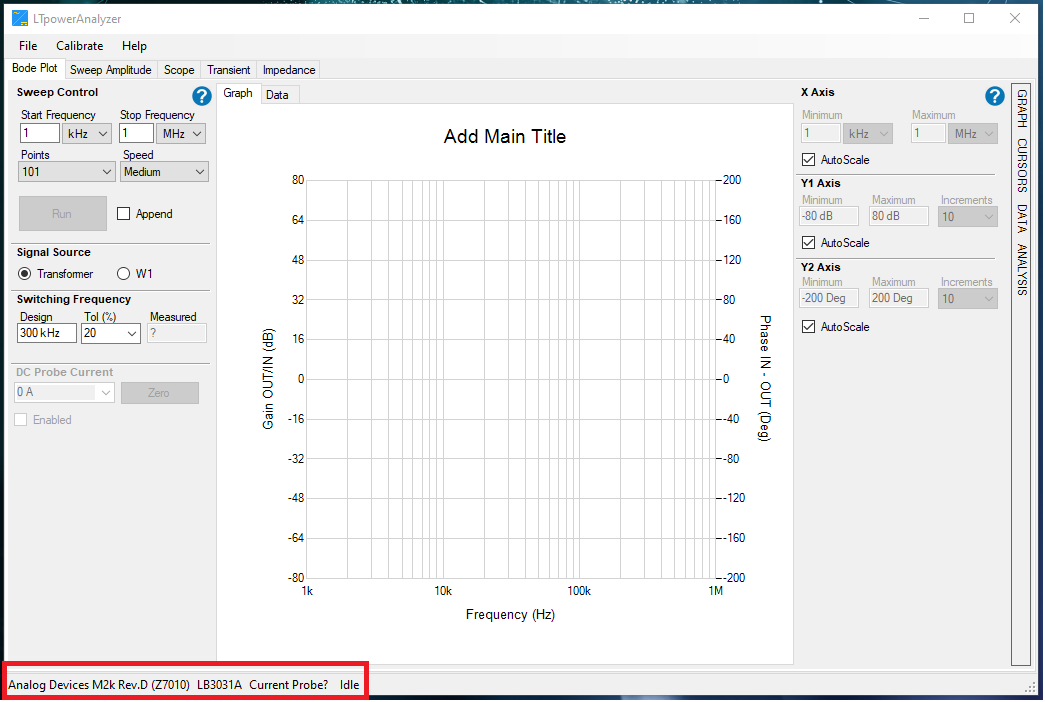Open the Sweep Control help icon
The width and height of the screenshot is (1045, 702).
click(201, 96)
